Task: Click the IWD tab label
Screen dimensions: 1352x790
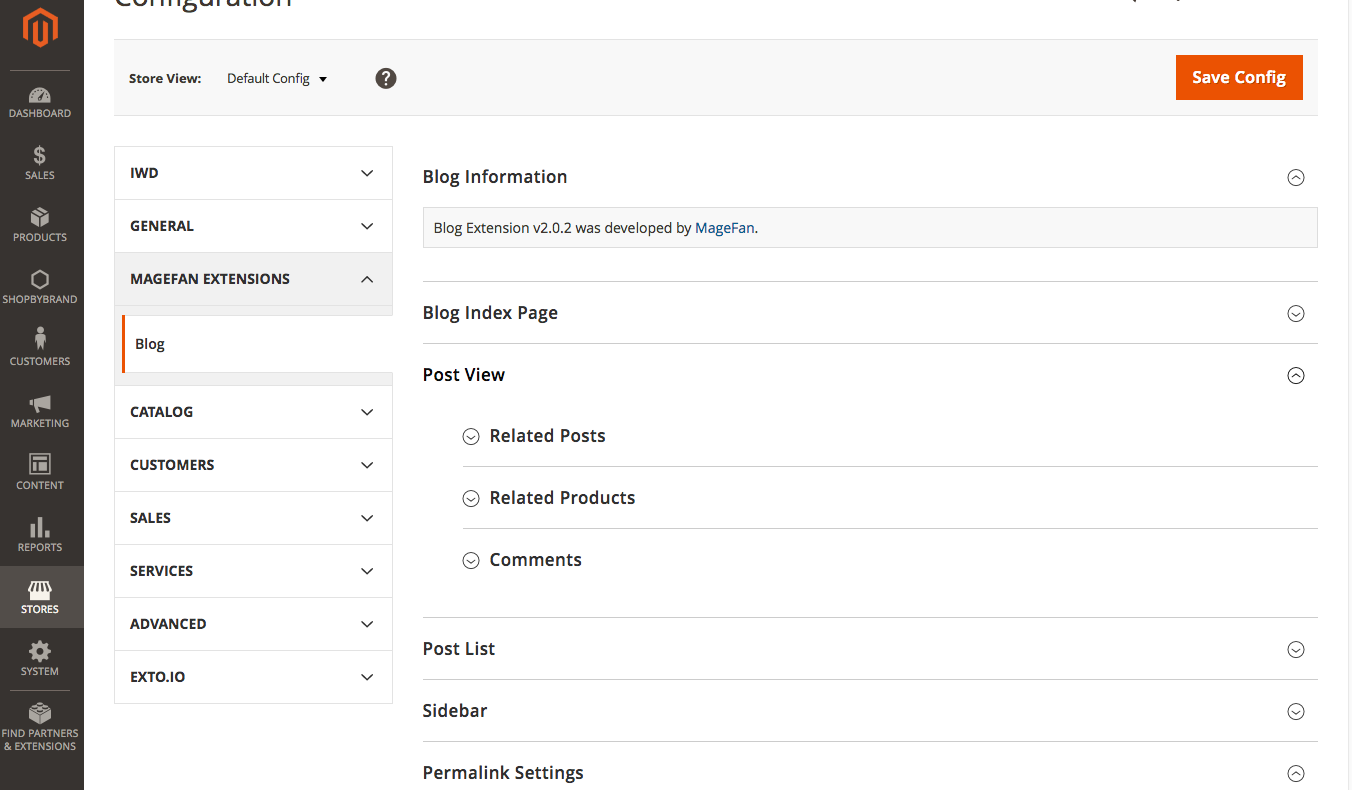Action: tap(144, 173)
